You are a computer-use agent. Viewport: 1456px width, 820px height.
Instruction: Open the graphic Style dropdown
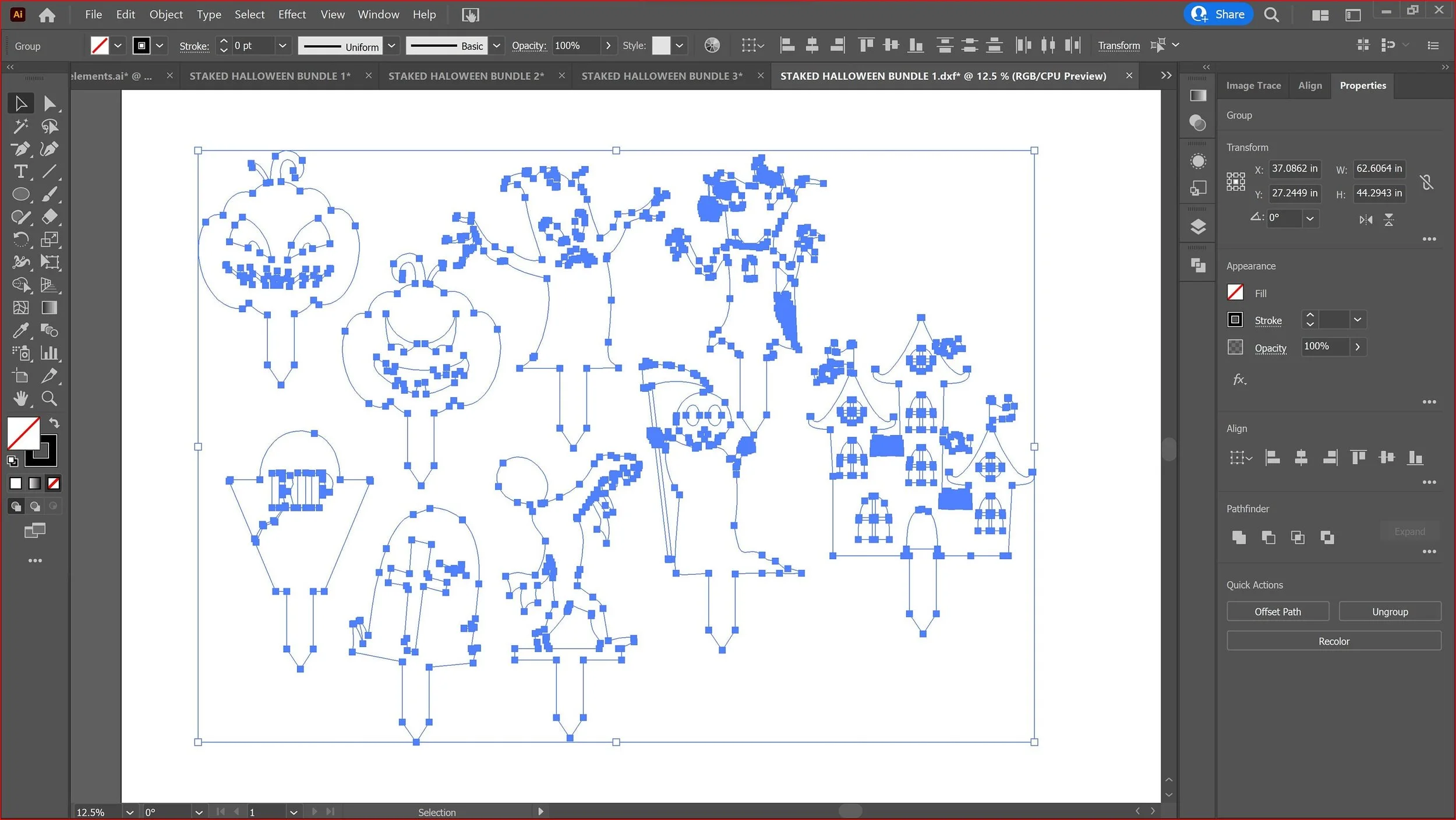tap(679, 45)
